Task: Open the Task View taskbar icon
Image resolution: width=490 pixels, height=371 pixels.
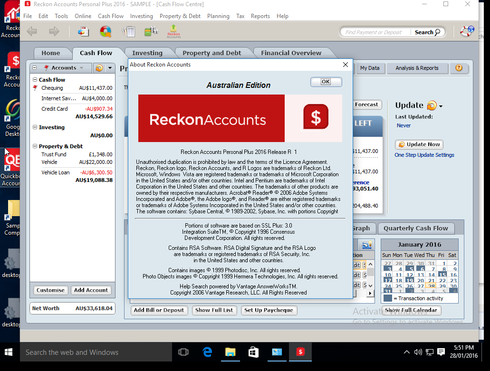Action: 183,352
